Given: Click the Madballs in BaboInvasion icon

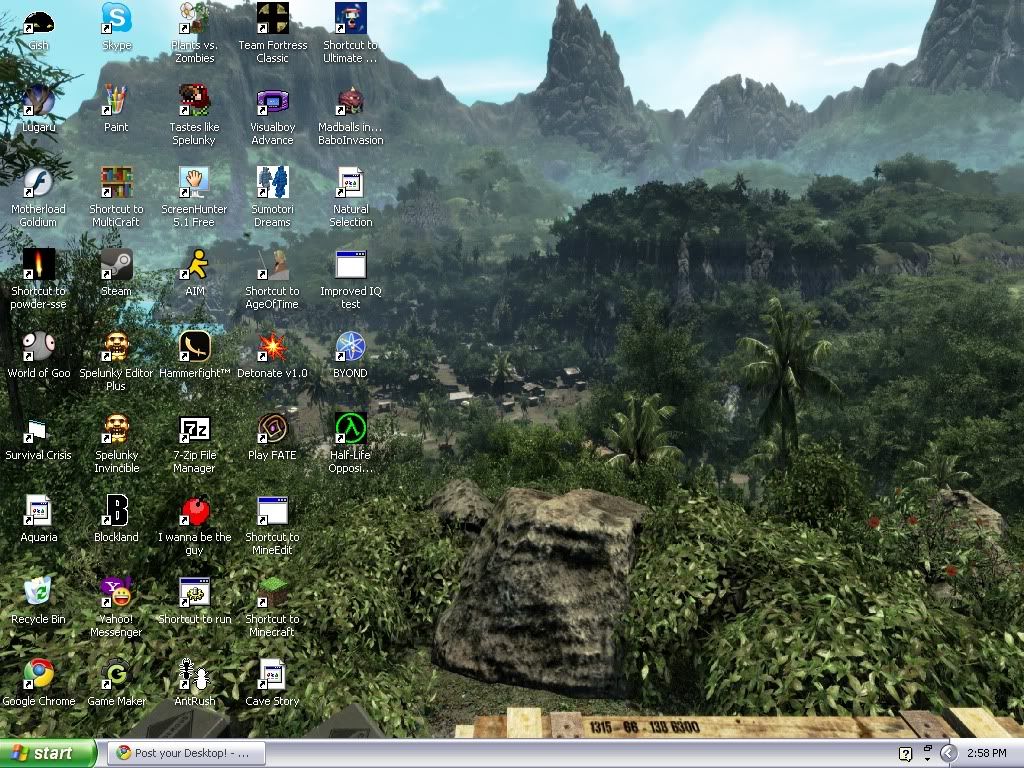Looking at the screenshot, I should pyautogui.click(x=351, y=101).
